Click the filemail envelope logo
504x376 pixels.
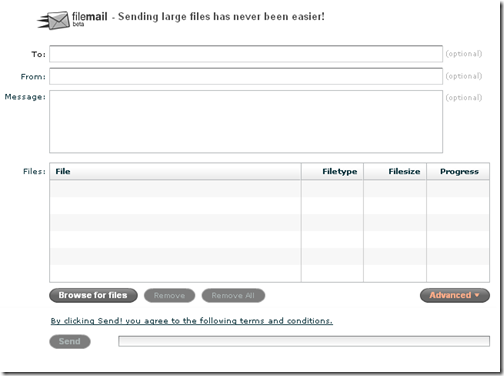click(x=53, y=20)
